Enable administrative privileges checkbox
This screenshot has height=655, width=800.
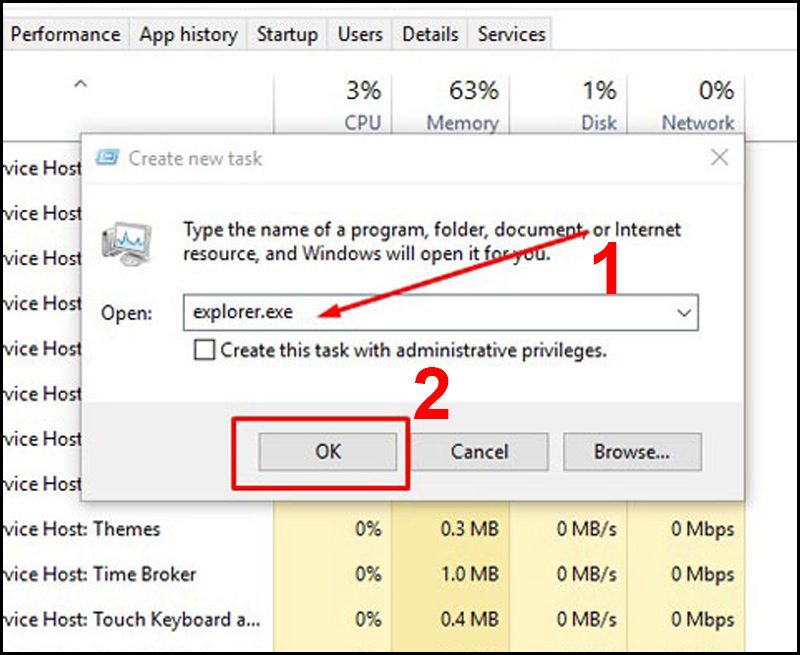pyautogui.click(x=205, y=351)
